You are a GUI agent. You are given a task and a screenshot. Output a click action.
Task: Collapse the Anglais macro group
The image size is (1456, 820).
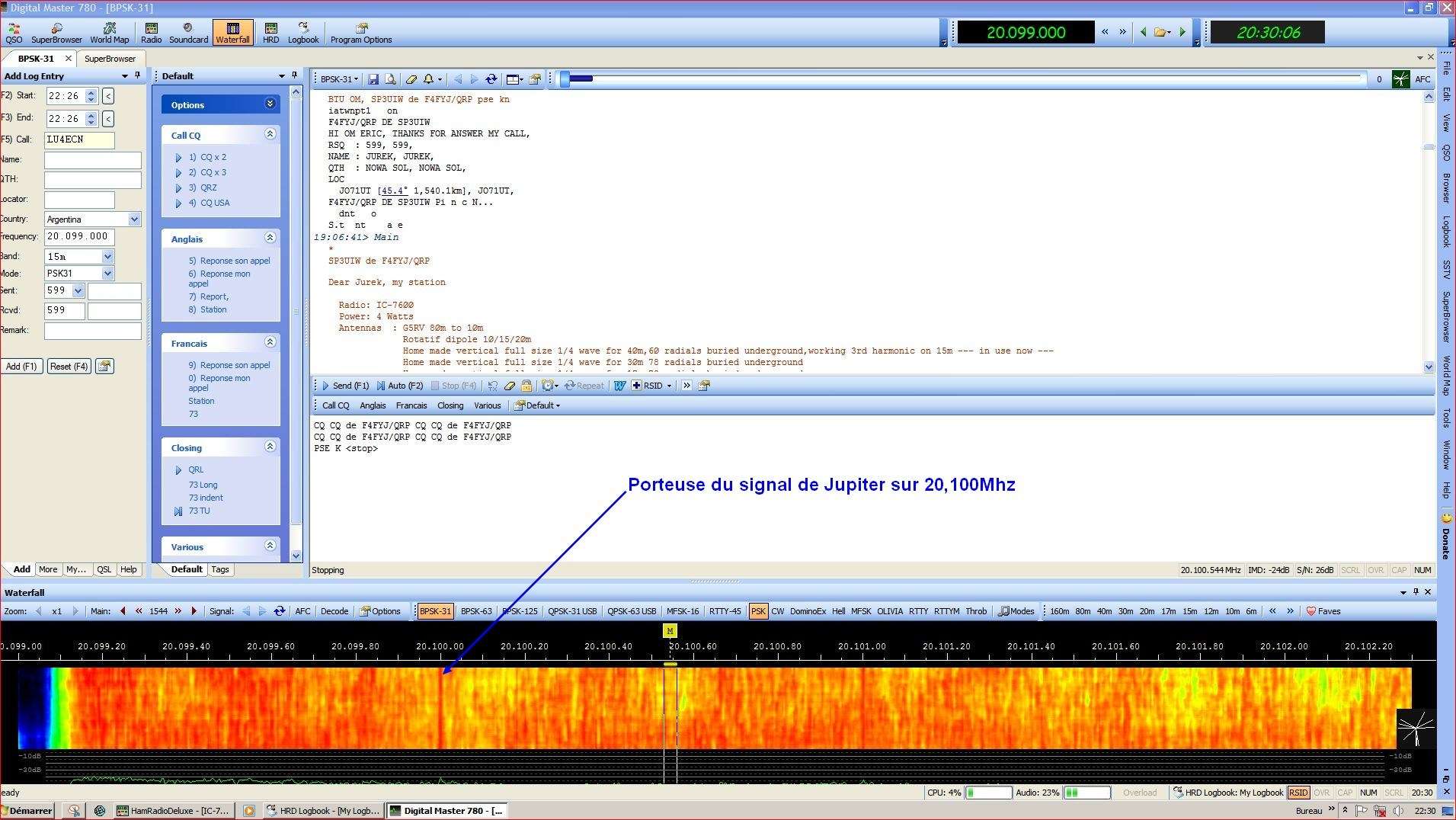tap(270, 238)
